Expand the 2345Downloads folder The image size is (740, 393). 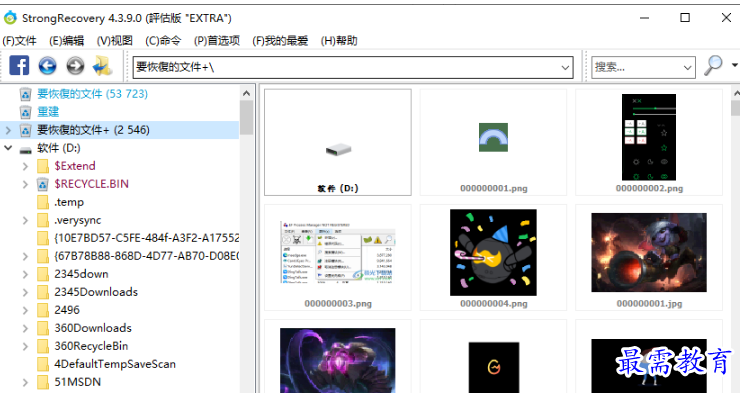tap(25, 292)
